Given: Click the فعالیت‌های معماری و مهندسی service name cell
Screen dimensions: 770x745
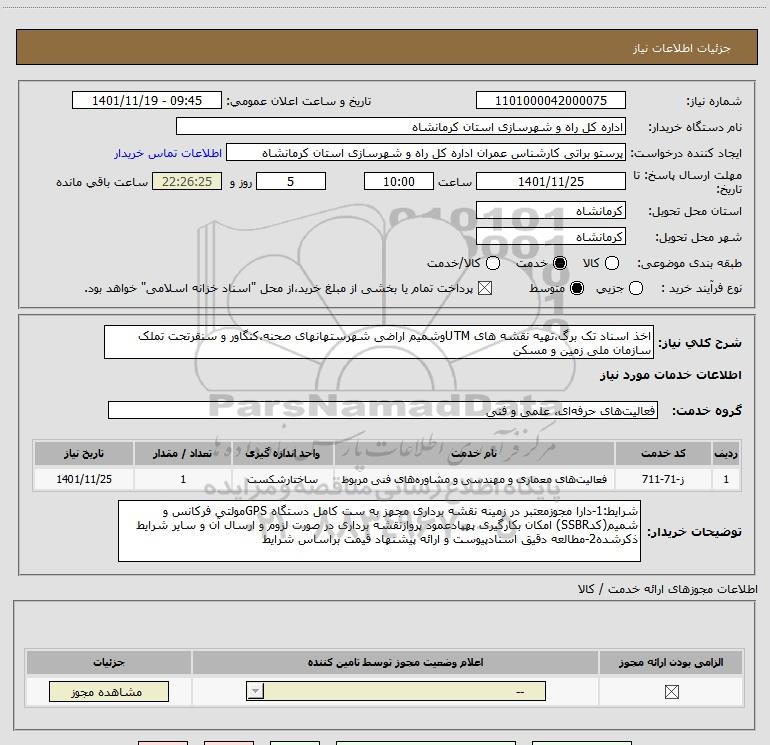Looking at the screenshot, I should pos(474,479).
